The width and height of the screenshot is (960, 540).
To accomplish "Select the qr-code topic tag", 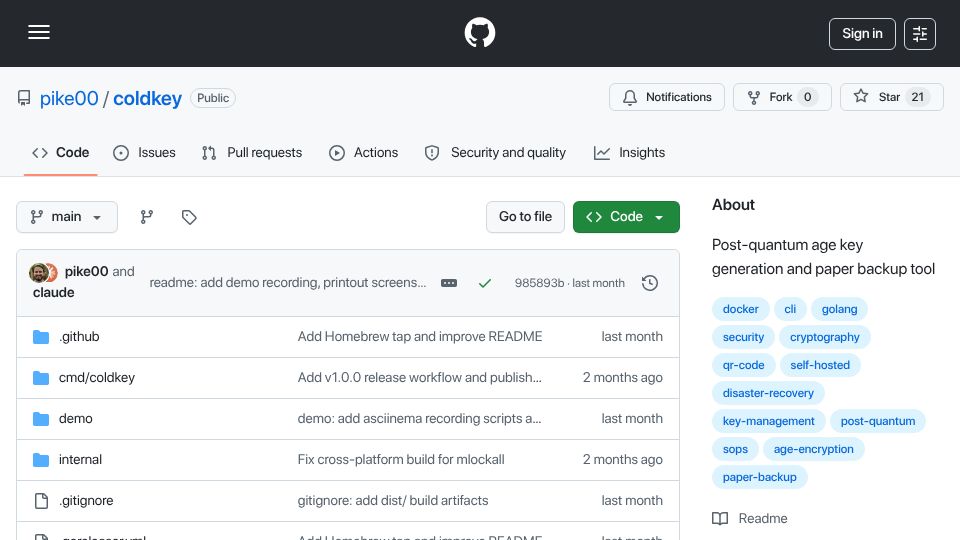I will pyautogui.click(x=743, y=366).
